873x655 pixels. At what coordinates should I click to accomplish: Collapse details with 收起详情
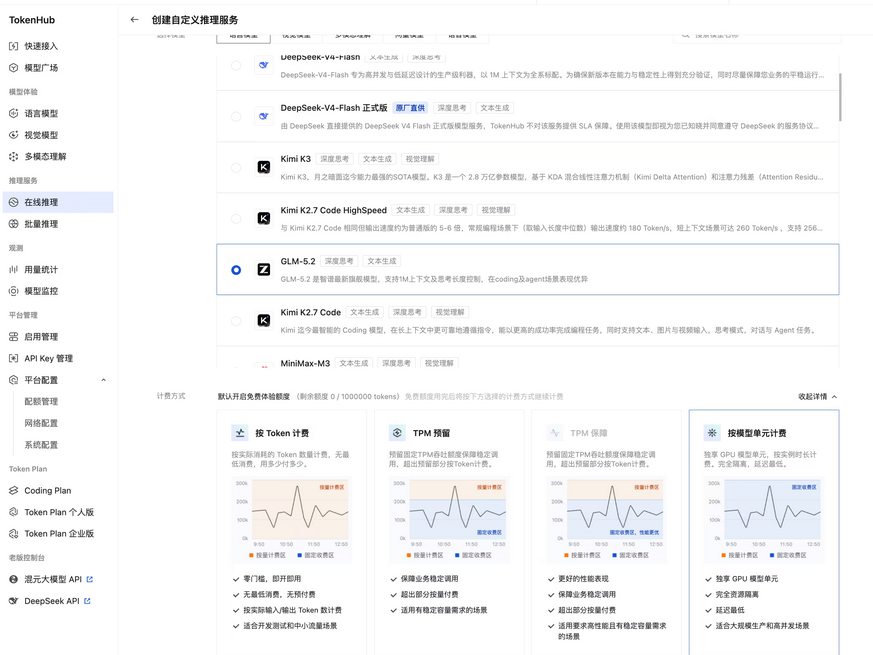point(817,397)
